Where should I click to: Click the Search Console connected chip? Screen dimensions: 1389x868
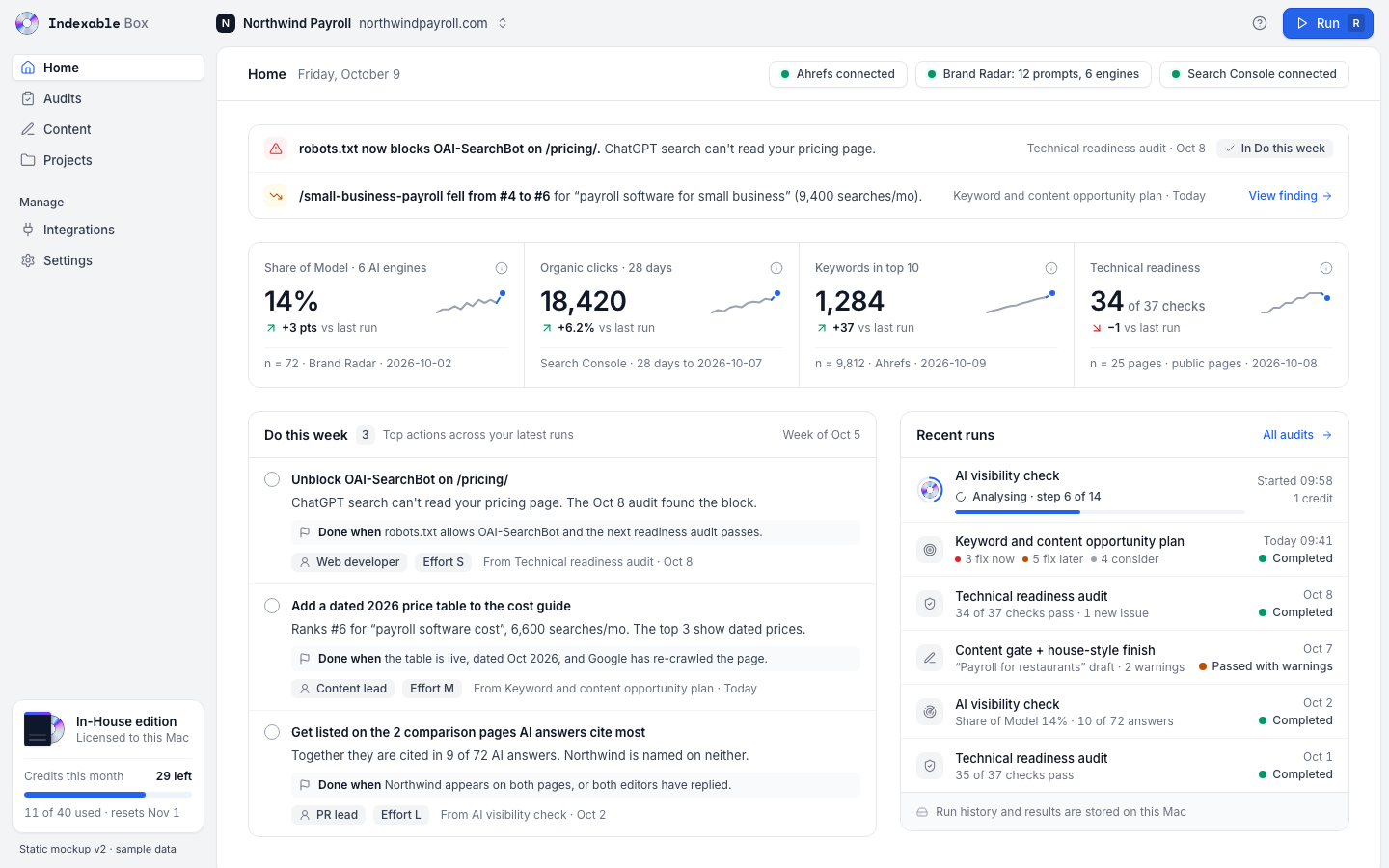coord(1254,74)
